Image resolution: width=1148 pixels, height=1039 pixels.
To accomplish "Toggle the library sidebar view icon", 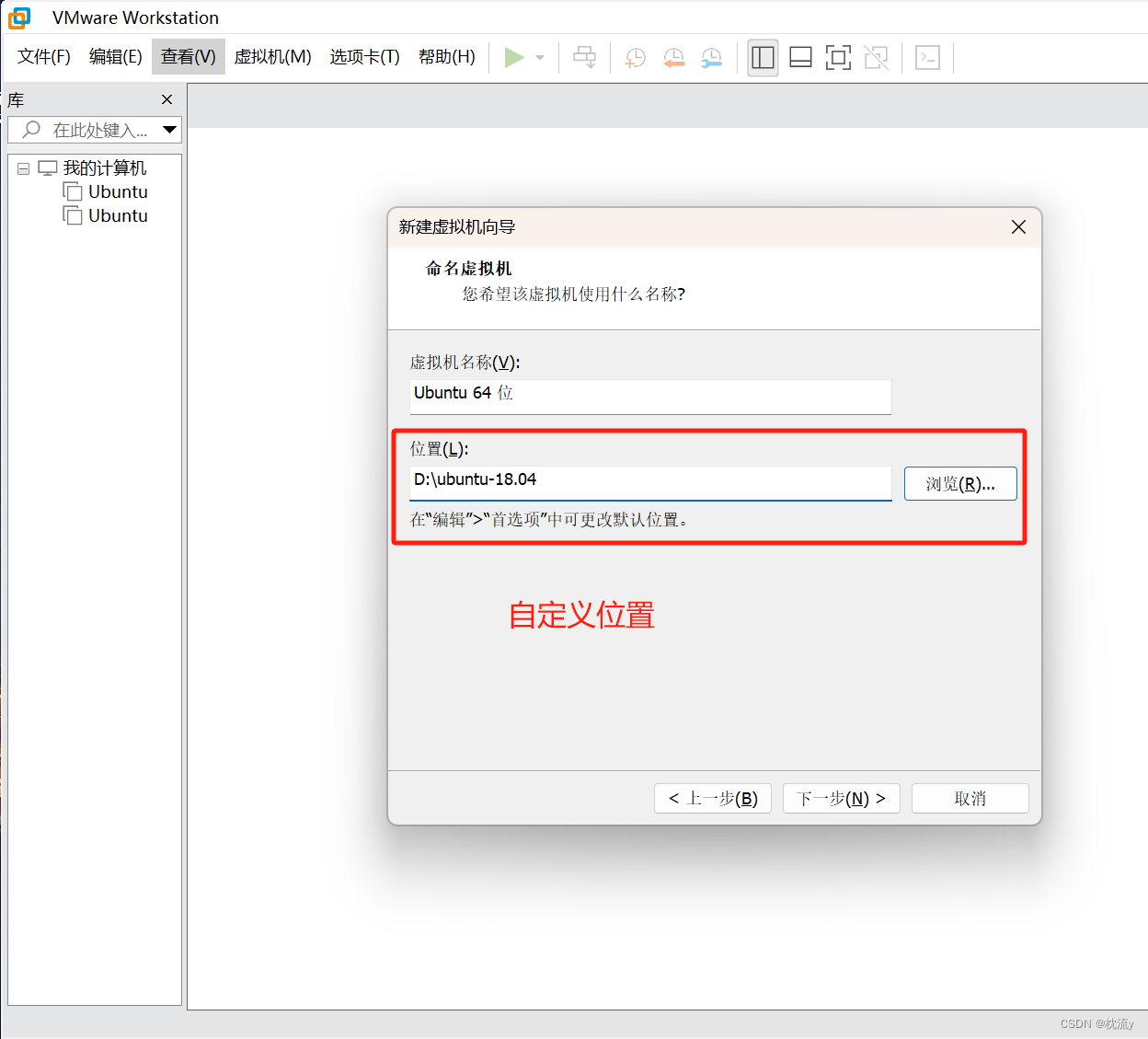I will (x=763, y=57).
